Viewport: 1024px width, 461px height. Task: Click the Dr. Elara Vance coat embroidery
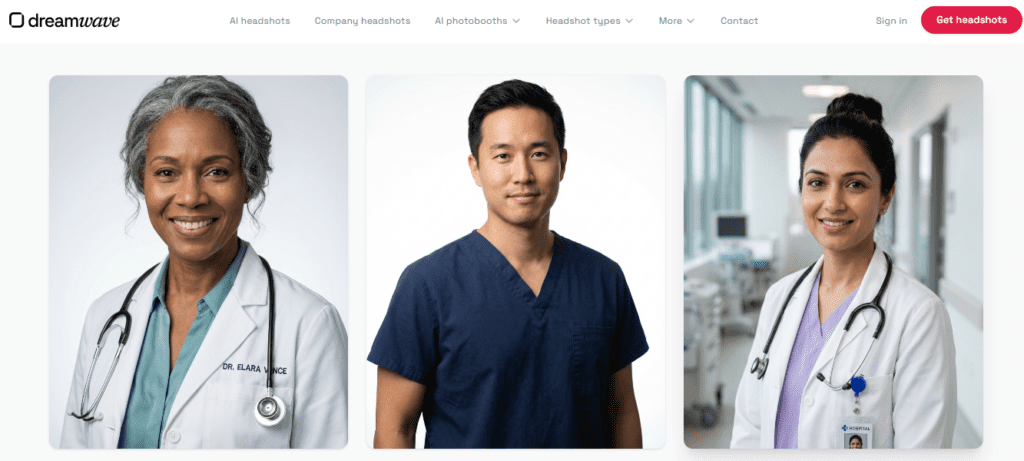coord(255,369)
